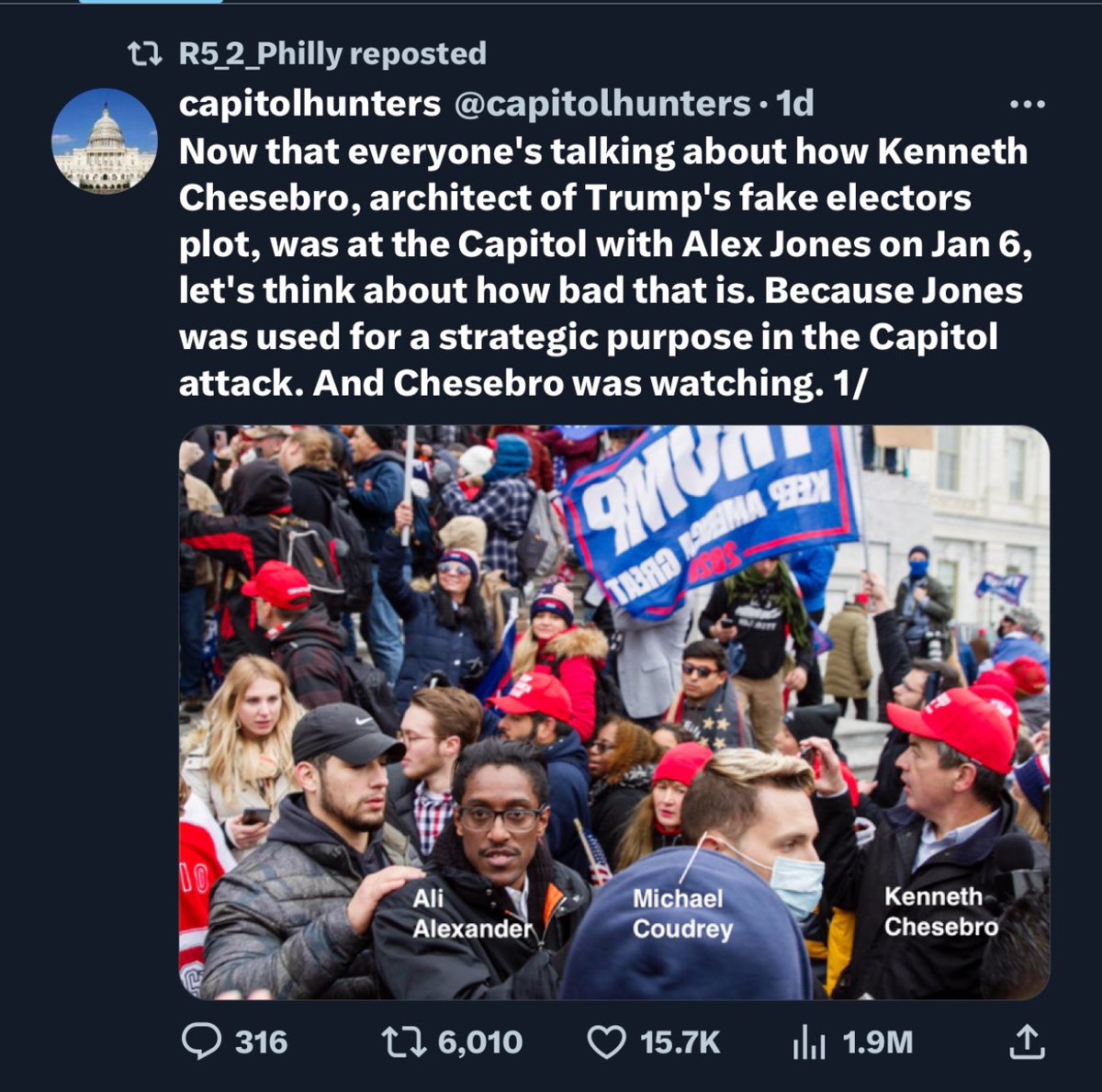This screenshot has height=1092, width=1102.
Task: Click the 316 replies count
Action: click(261, 1042)
